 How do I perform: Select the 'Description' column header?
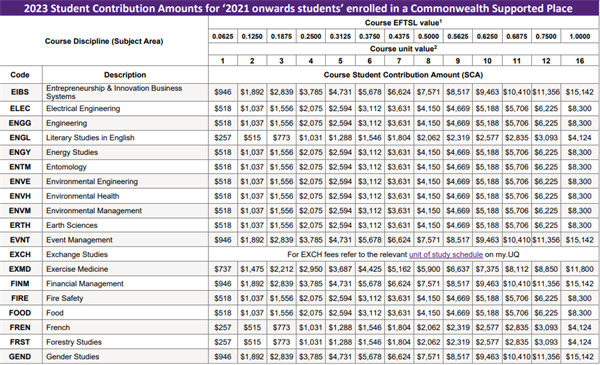click(125, 75)
